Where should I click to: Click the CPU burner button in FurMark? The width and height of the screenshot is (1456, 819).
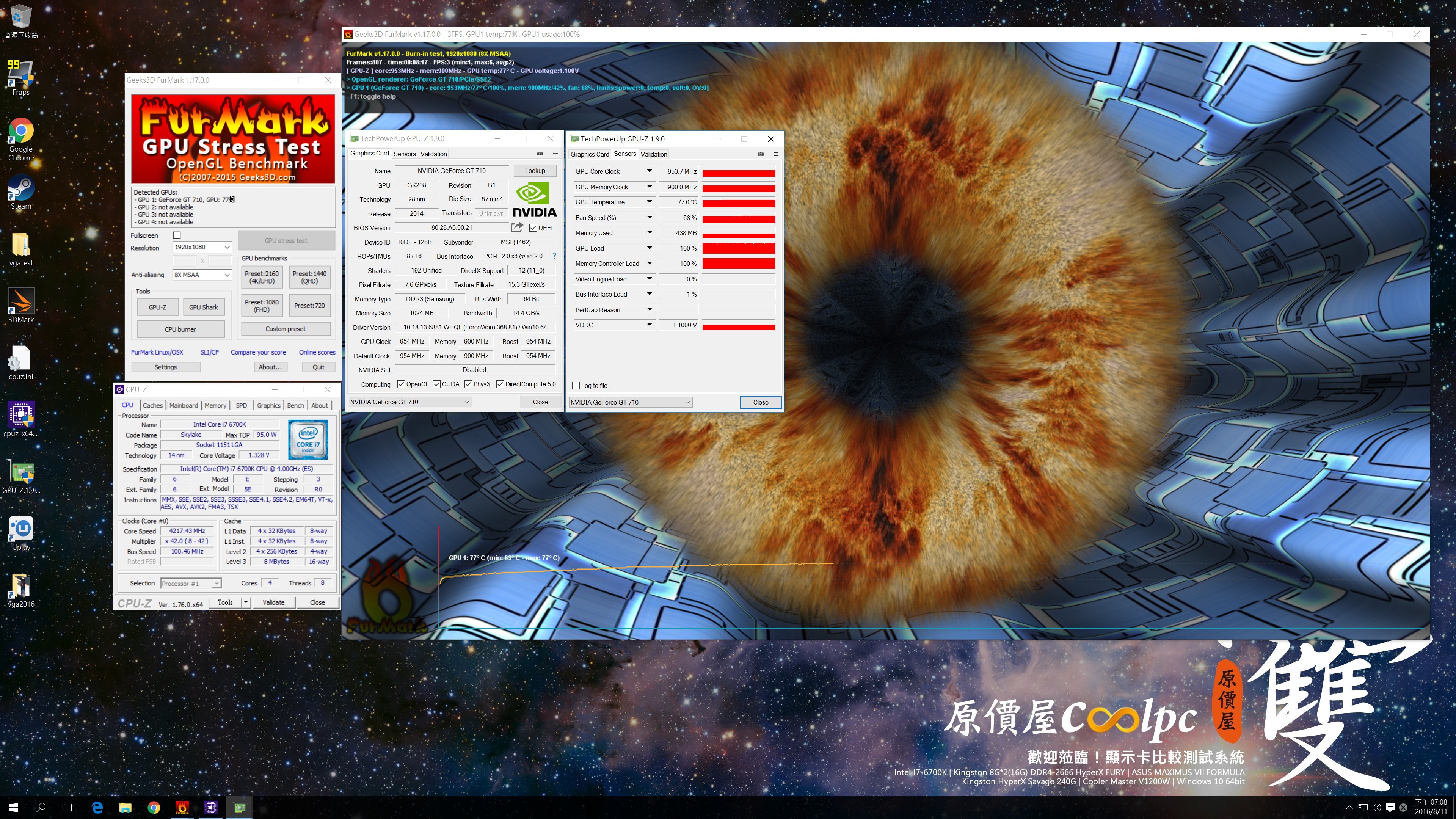click(180, 329)
